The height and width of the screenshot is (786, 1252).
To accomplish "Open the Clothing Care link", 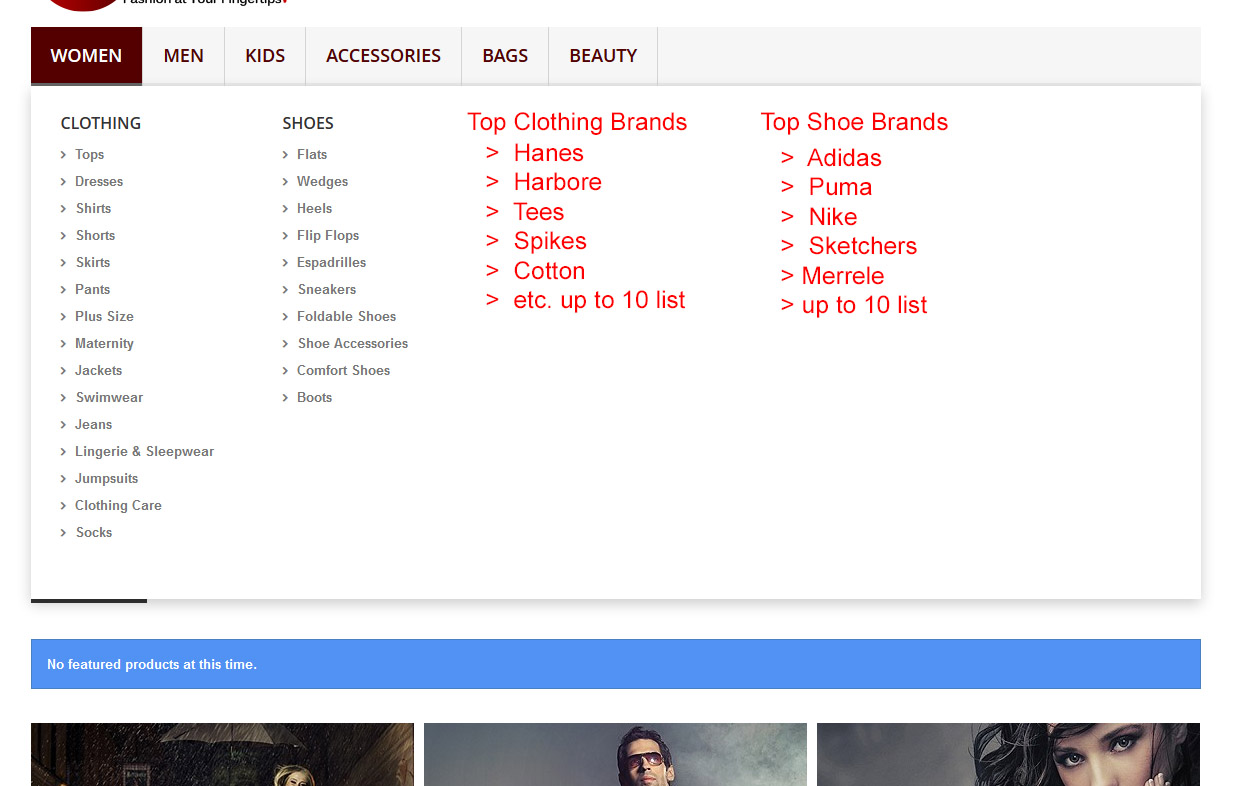I will point(118,505).
